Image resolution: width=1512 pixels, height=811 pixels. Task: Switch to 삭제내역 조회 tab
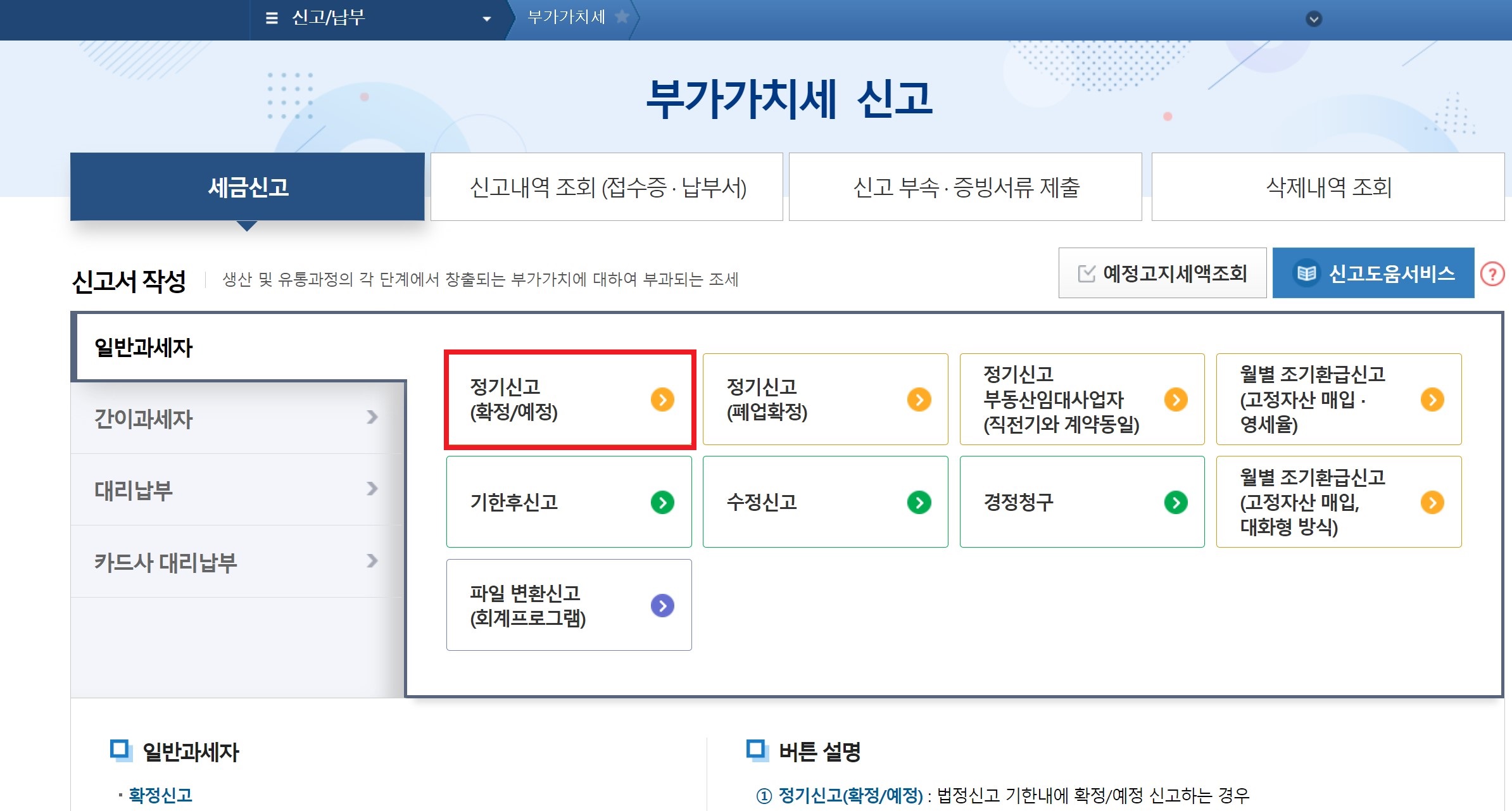[x=1328, y=187]
